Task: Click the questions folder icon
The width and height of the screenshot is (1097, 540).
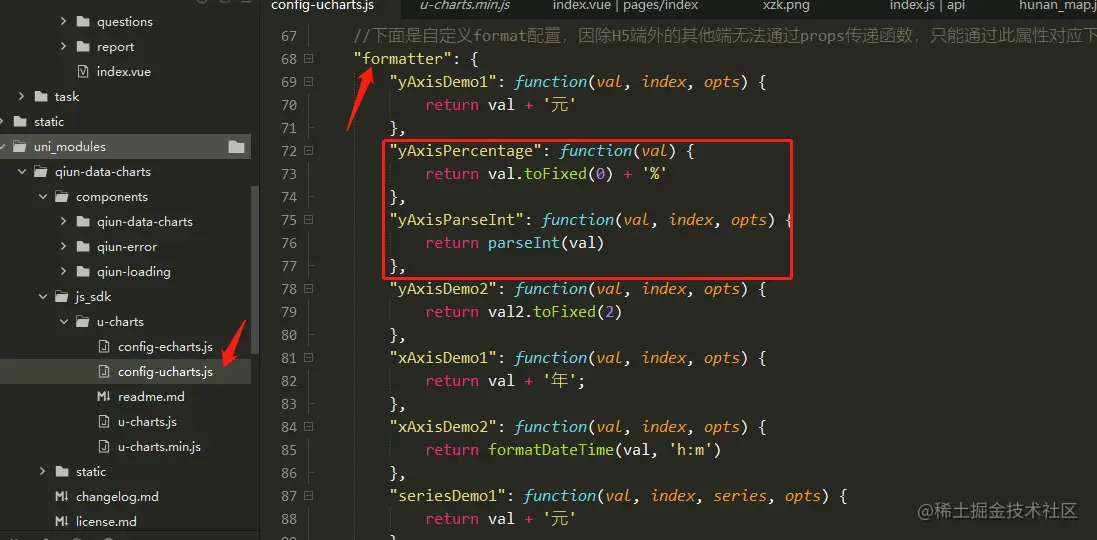Action: point(83,22)
